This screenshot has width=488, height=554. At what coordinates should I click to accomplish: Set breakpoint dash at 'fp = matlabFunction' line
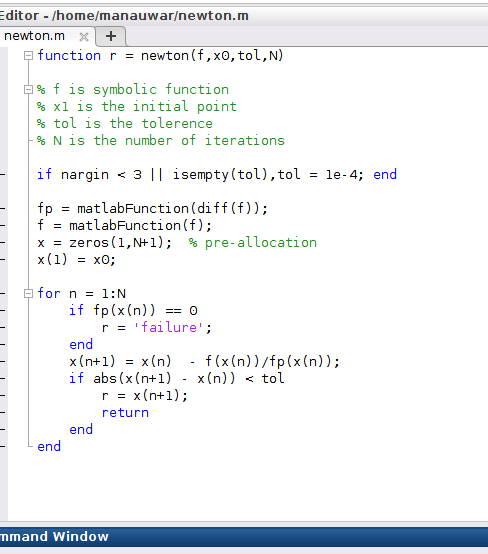[x=2, y=208]
